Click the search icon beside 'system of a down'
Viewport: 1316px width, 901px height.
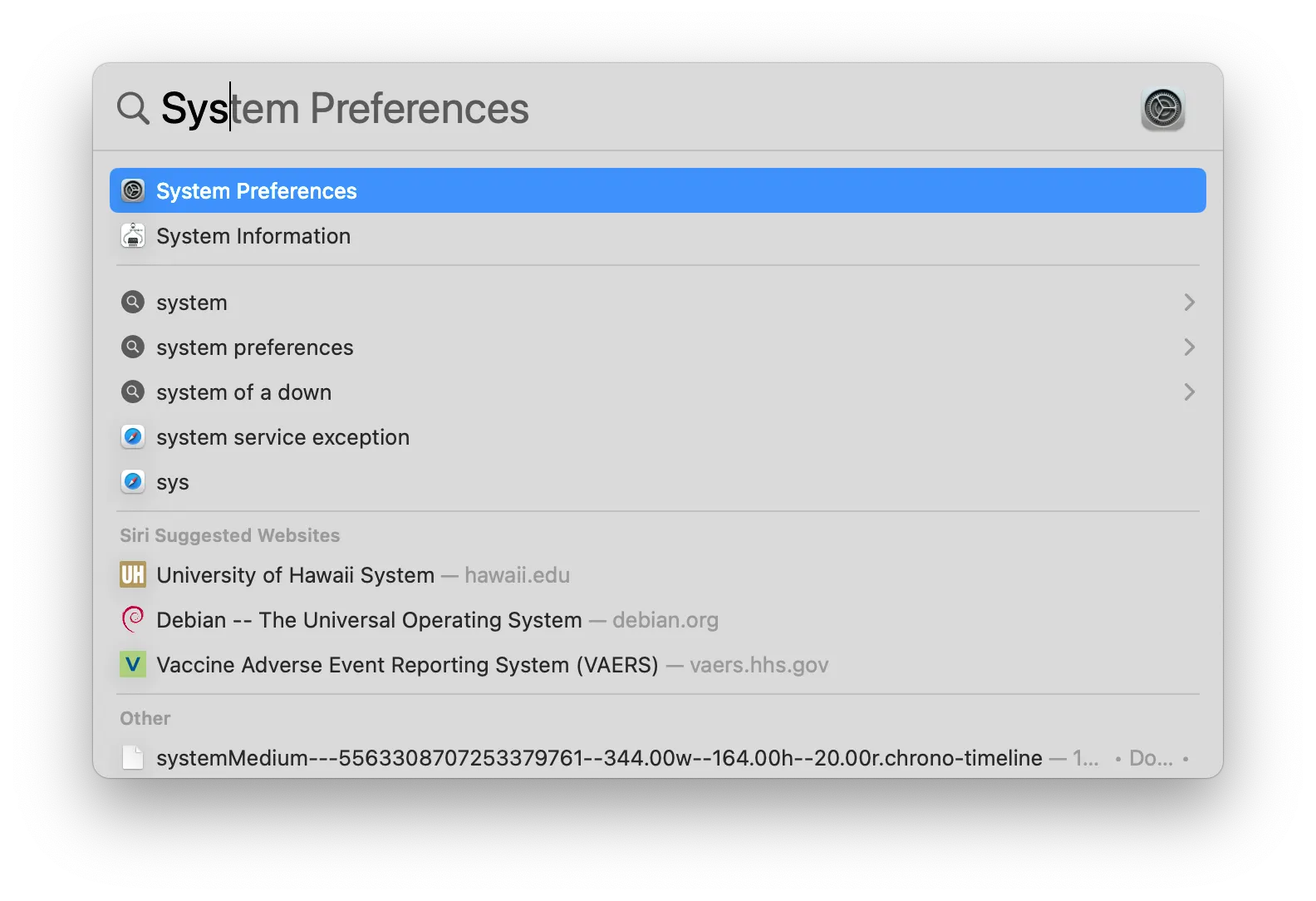pyautogui.click(x=133, y=392)
